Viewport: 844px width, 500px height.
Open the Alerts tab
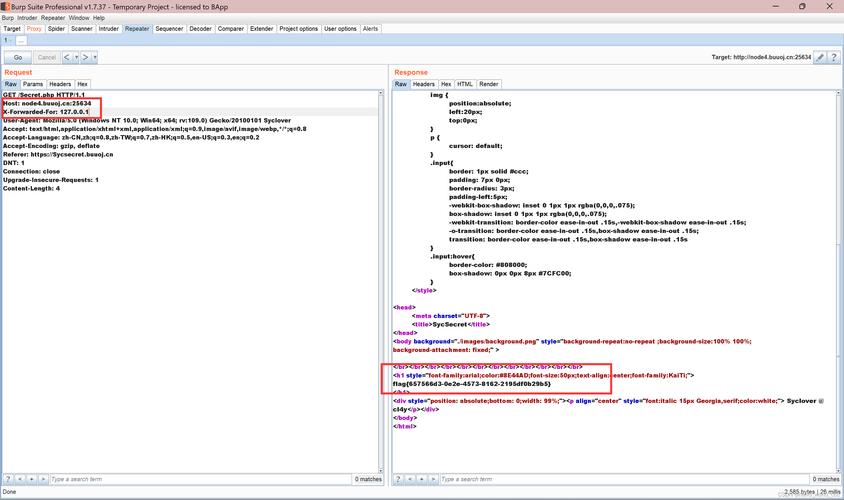point(370,29)
